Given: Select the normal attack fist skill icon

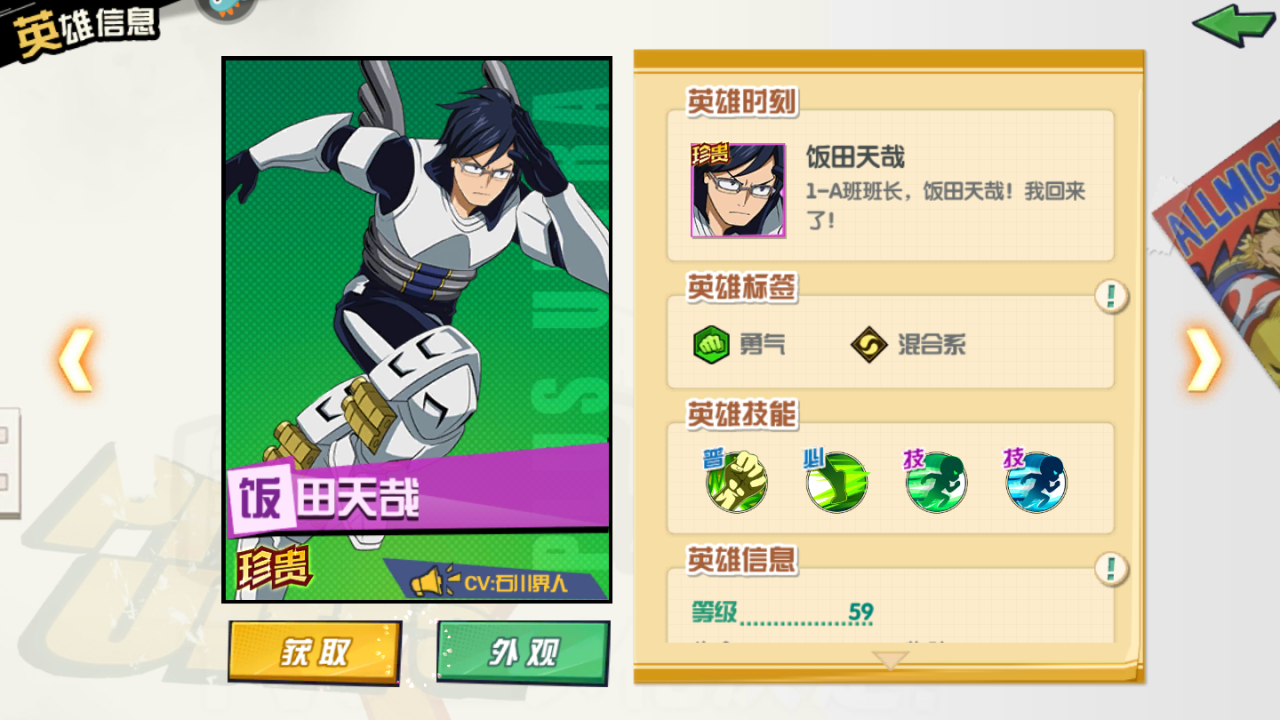Looking at the screenshot, I should click(737, 481).
